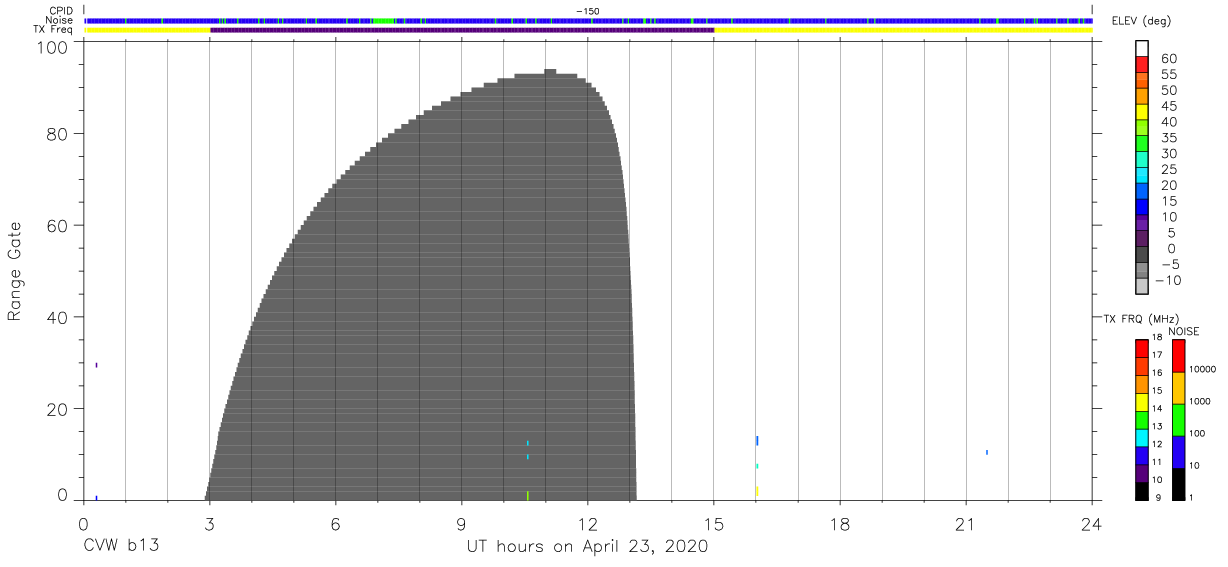Screen dimensions: 1228x567
Task: Click the 80 tick label on Range Gate axis
Action: pos(59,133)
